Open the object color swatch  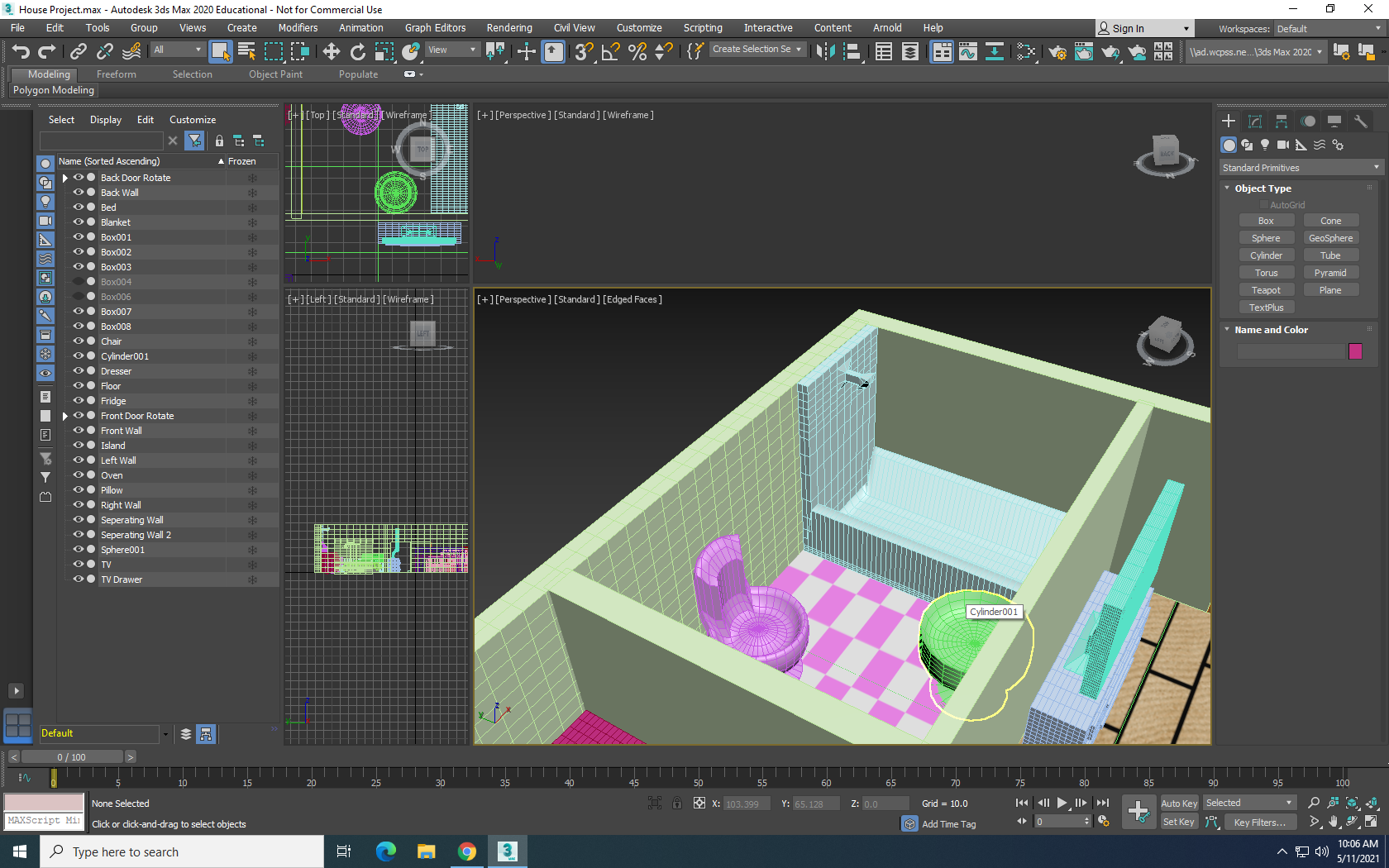[1355, 351]
